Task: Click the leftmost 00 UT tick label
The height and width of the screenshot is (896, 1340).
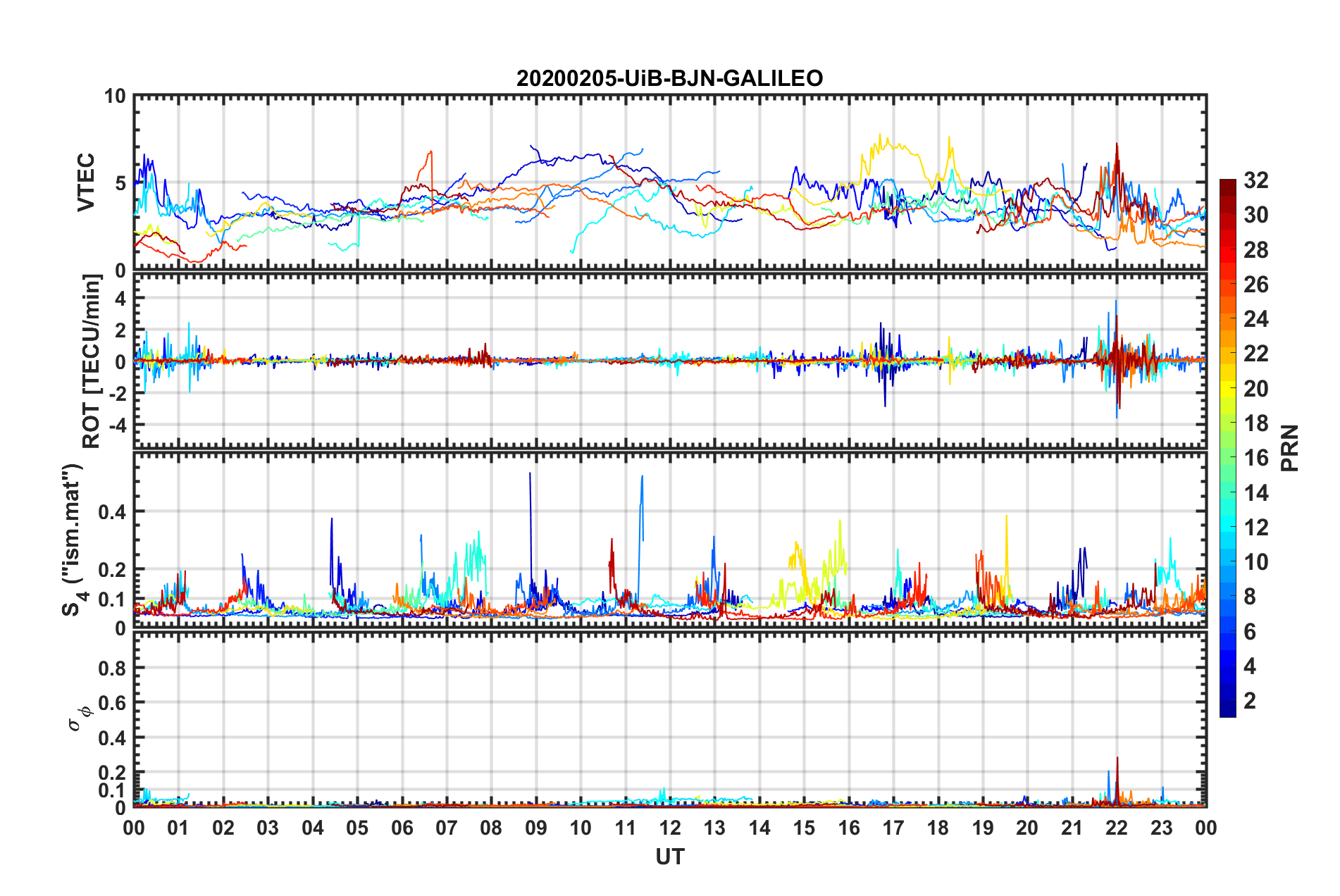Action: coord(134,828)
